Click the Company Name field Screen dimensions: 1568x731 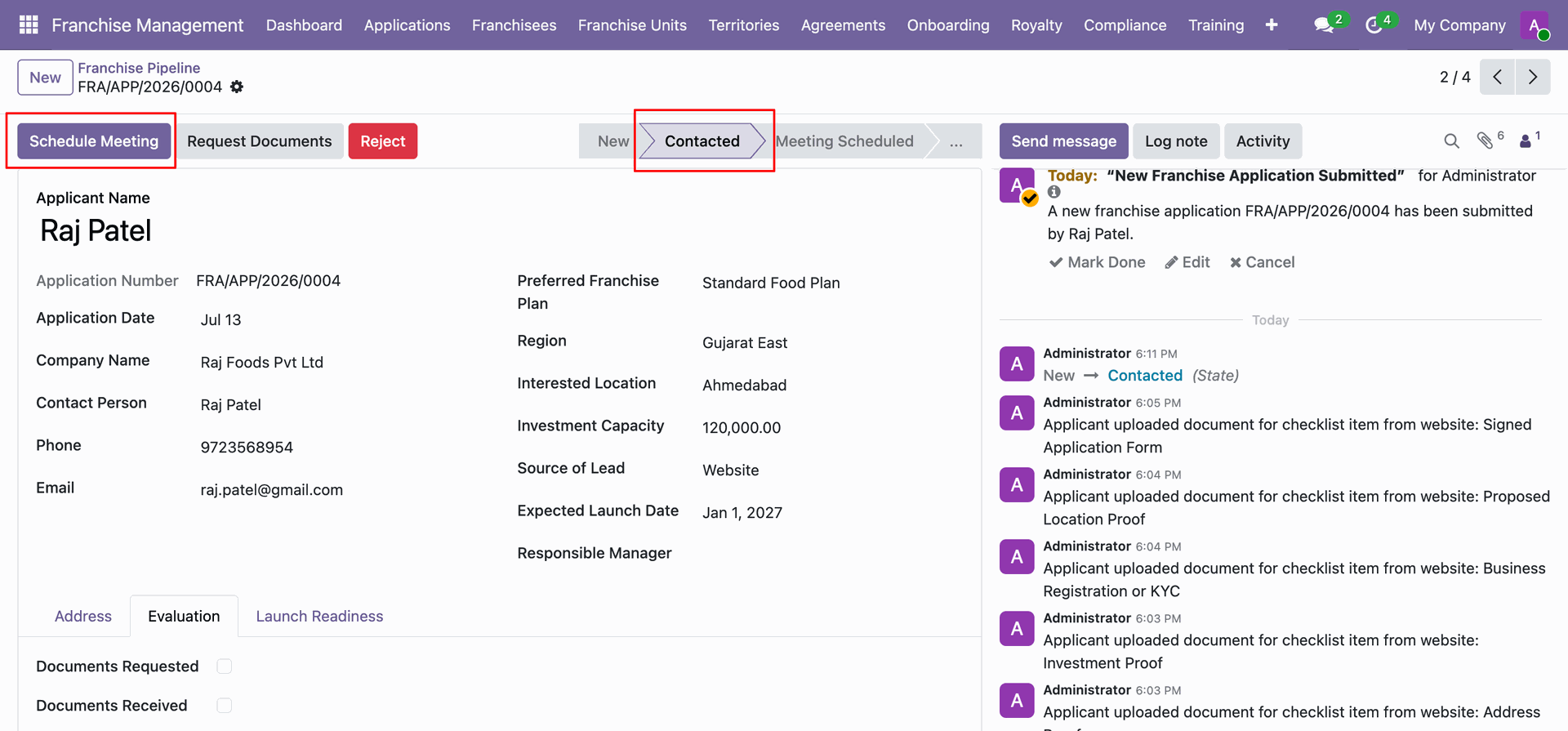261,363
